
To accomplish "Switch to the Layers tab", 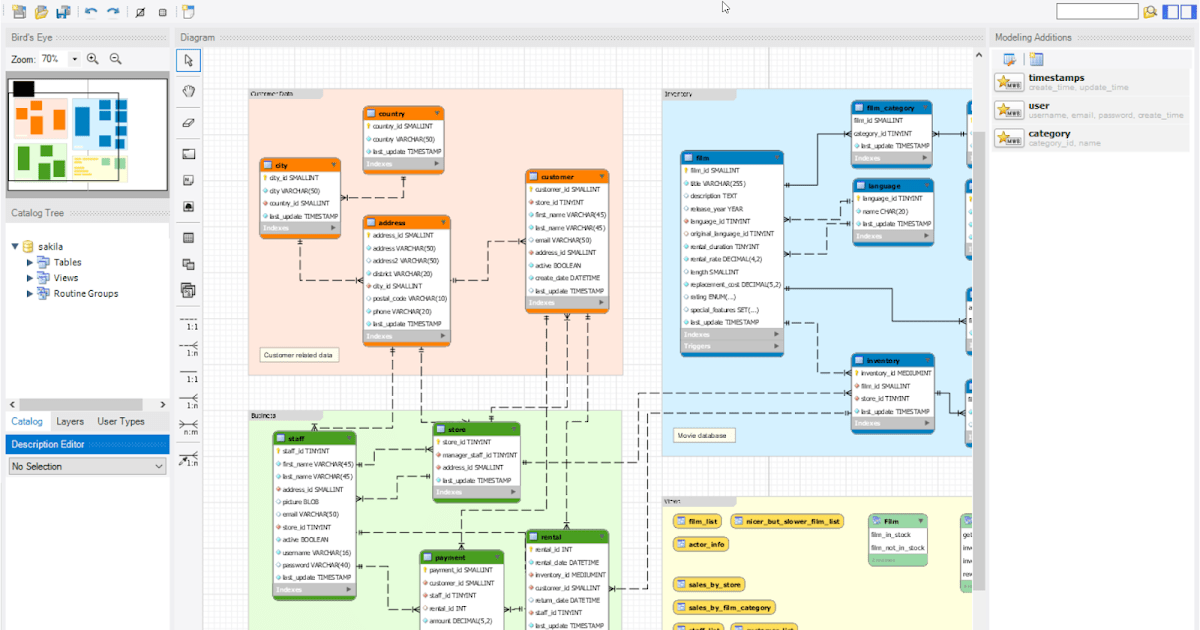I will [71, 421].
